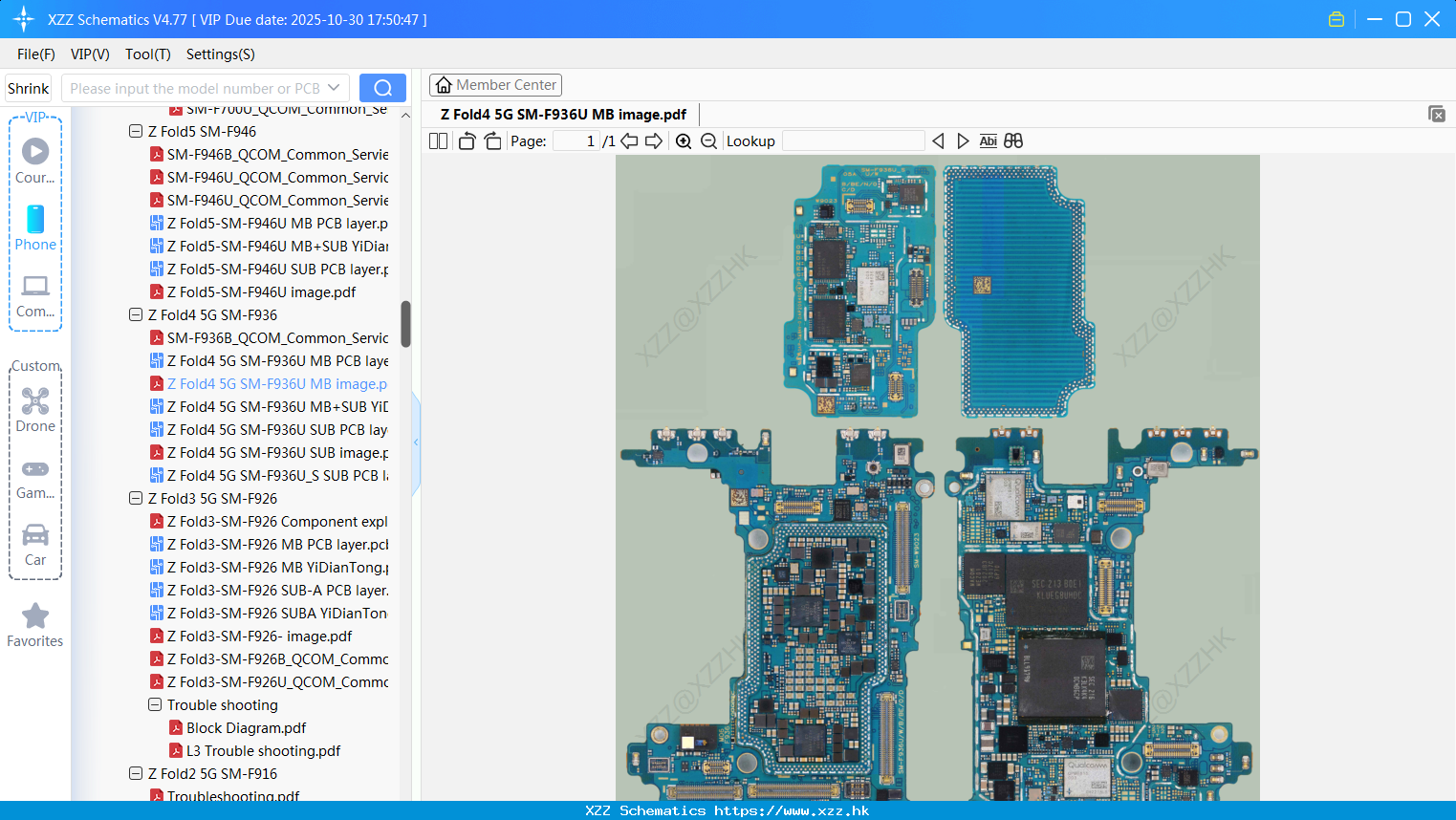
Task: Click the Member Center button
Action: tap(495, 85)
